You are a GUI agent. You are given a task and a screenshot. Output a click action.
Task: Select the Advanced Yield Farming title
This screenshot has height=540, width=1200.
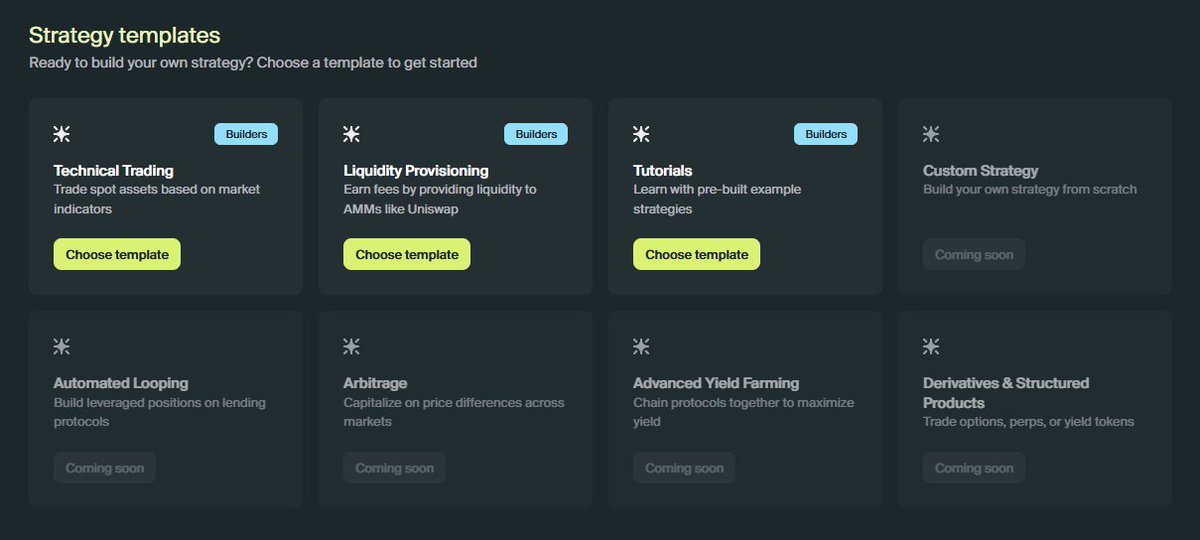716,383
